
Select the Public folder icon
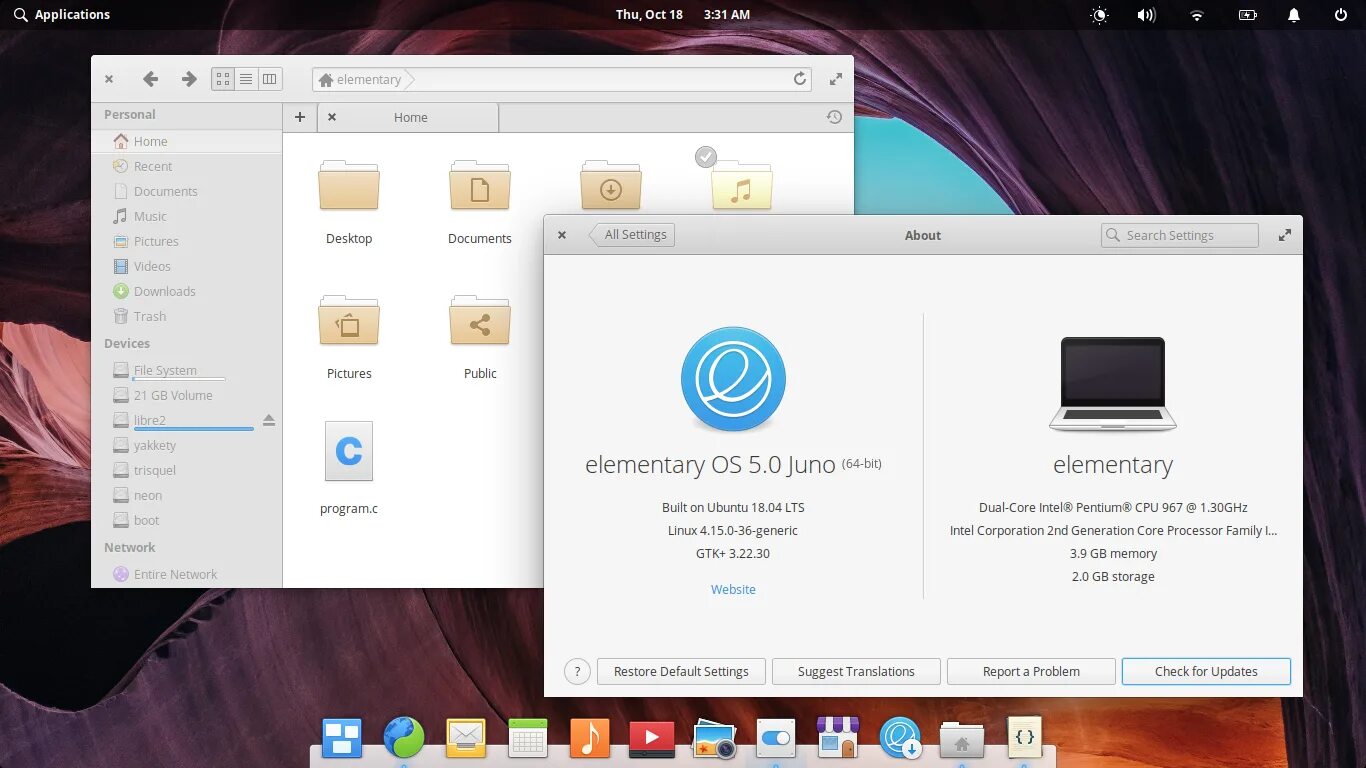[480, 320]
